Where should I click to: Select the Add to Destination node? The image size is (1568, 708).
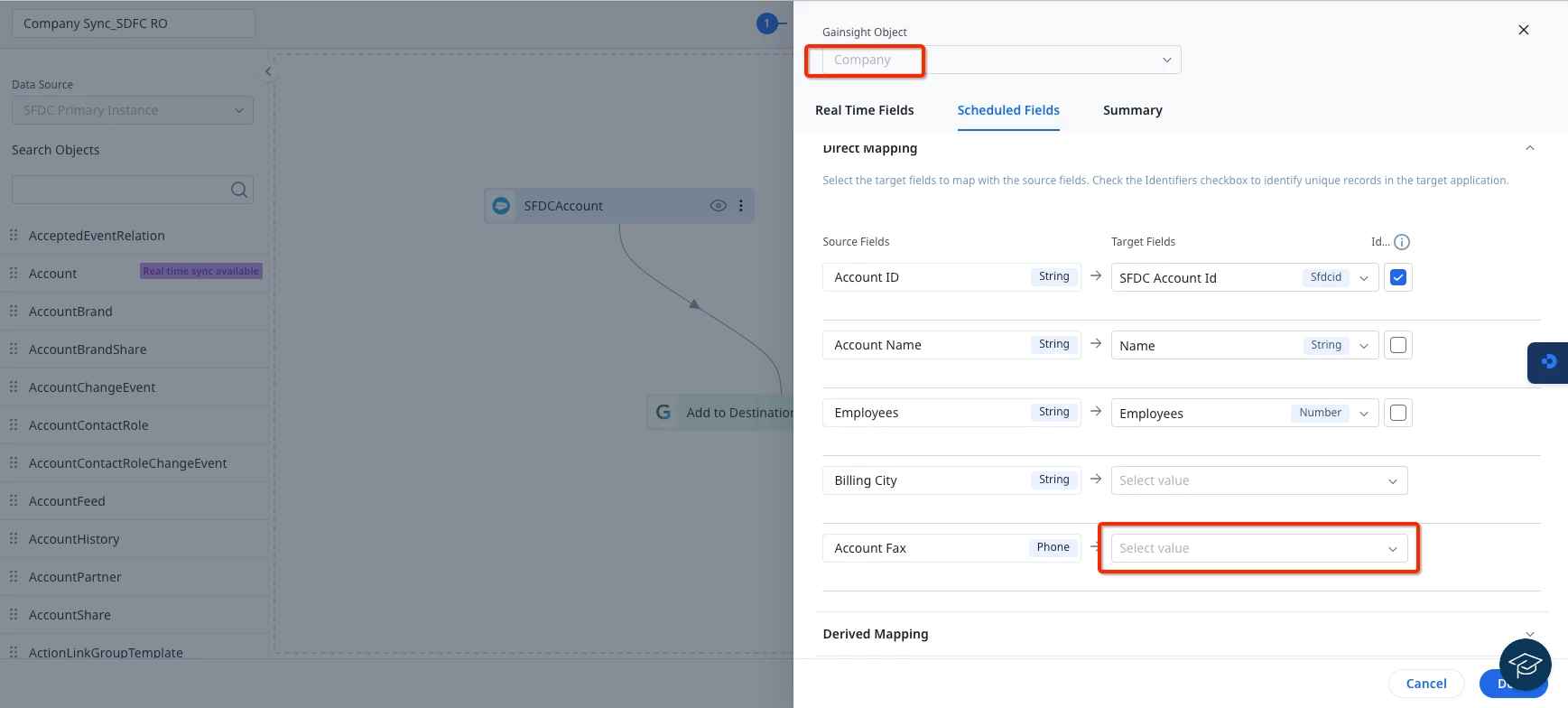pos(720,412)
